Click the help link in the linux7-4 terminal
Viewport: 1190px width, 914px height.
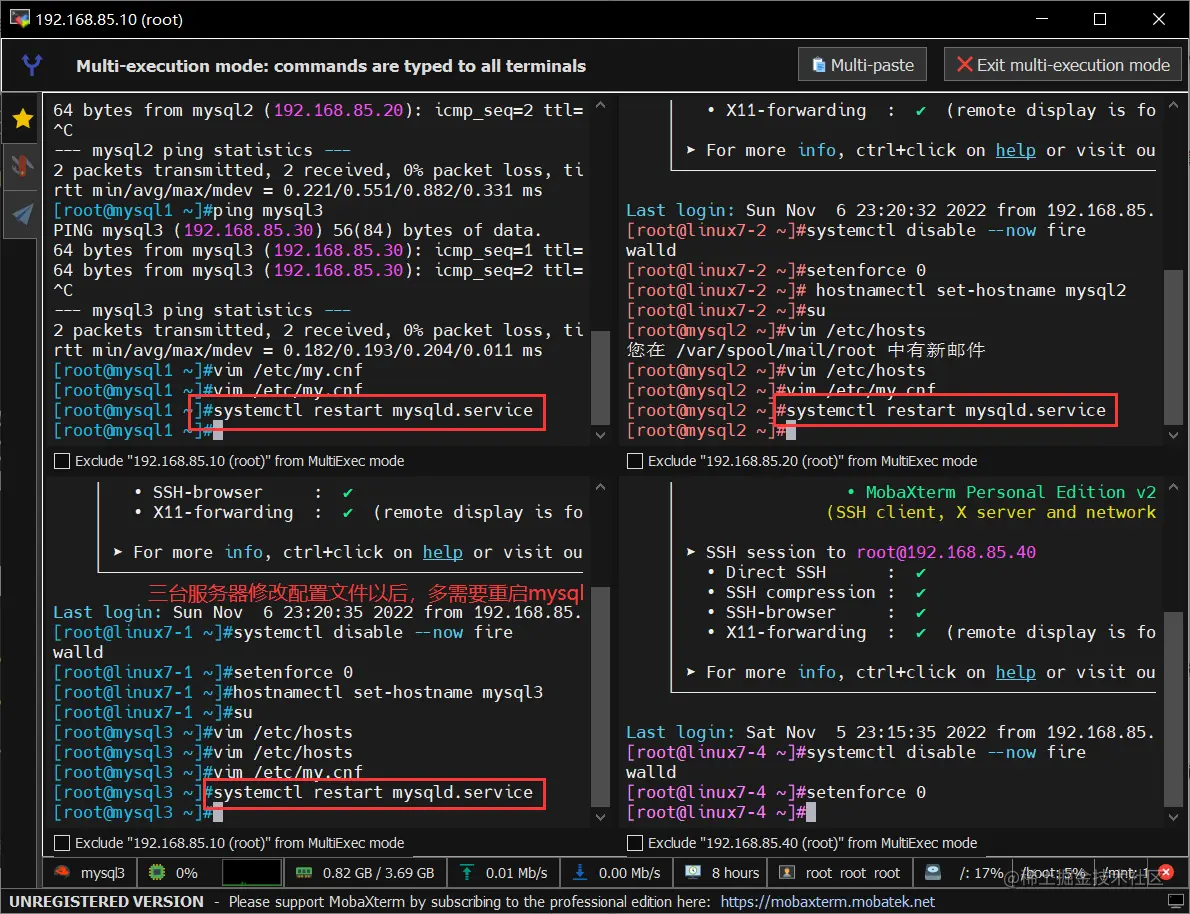[x=1015, y=672]
